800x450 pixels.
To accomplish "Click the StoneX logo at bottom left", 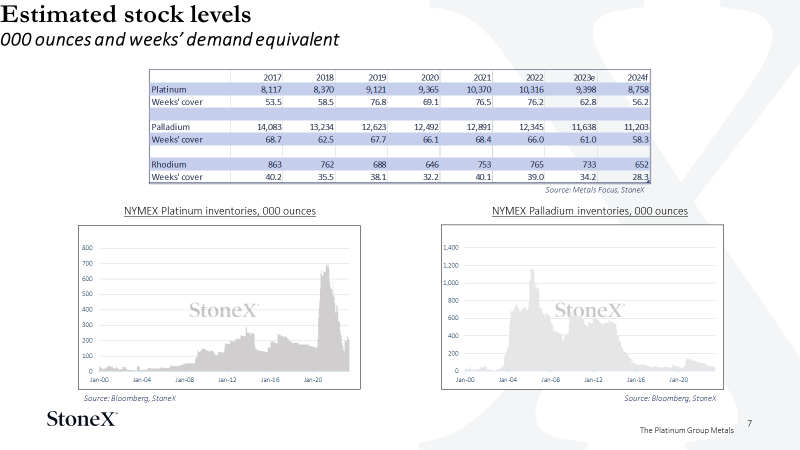I will 82,419.
